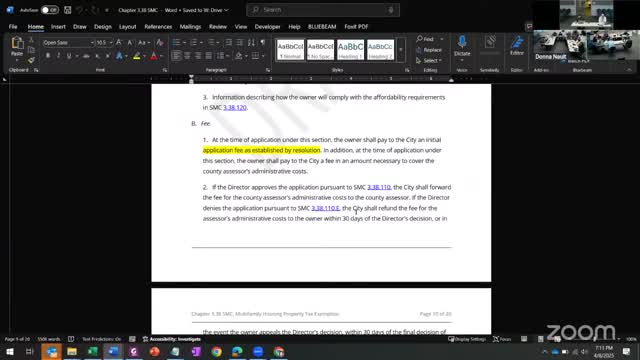Click the Find button
Viewport: 640px width, 360px height.
[x=425, y=39]
